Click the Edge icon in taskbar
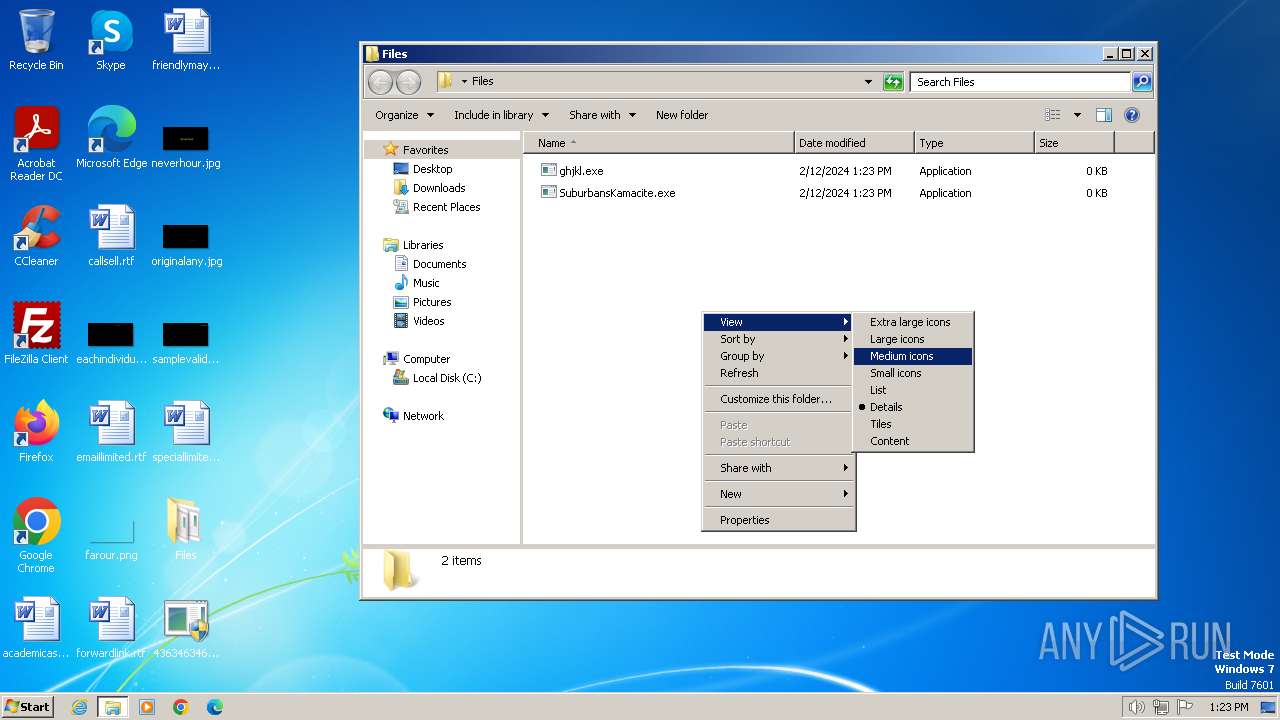The image size is (1280, 720). 214,707
